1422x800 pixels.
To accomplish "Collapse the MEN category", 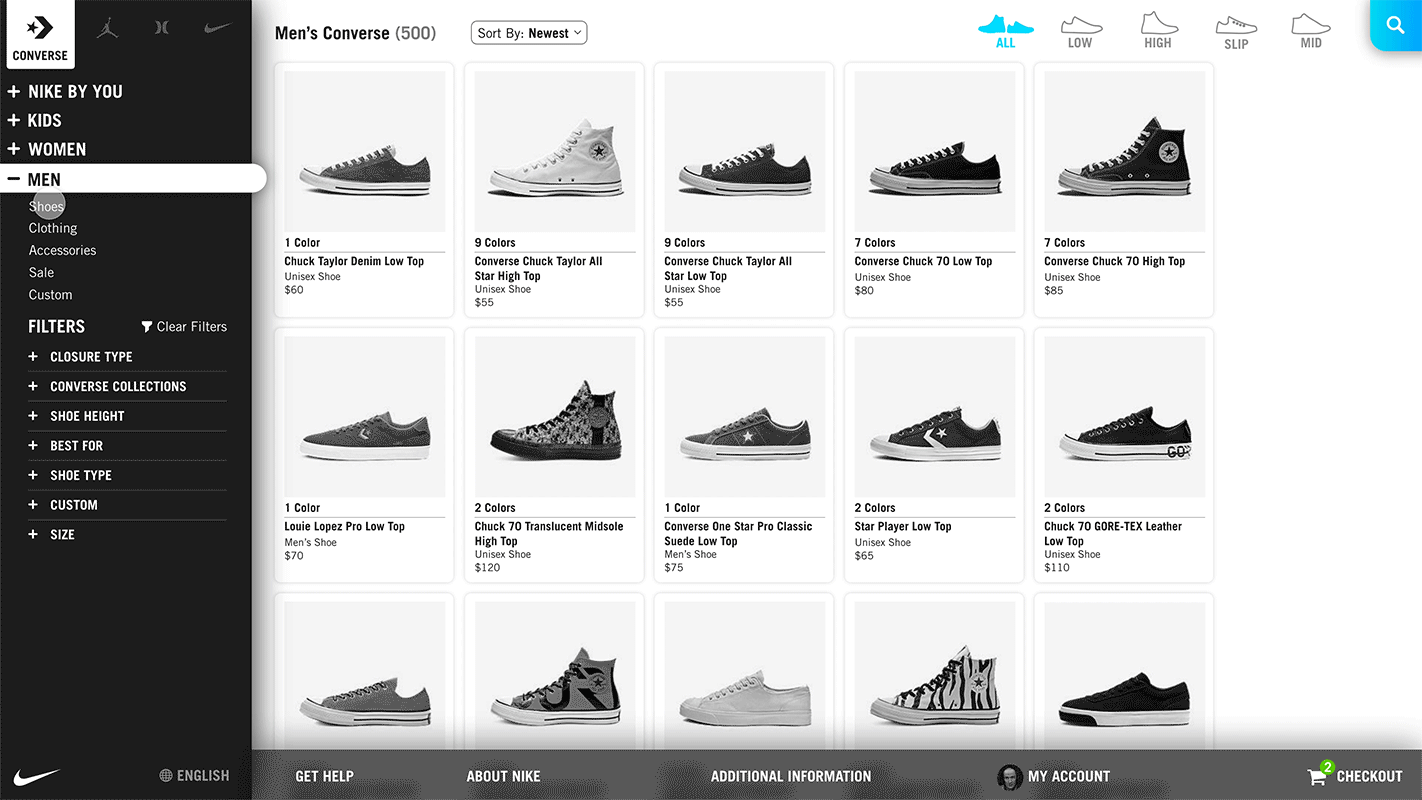I will (43, 178).
